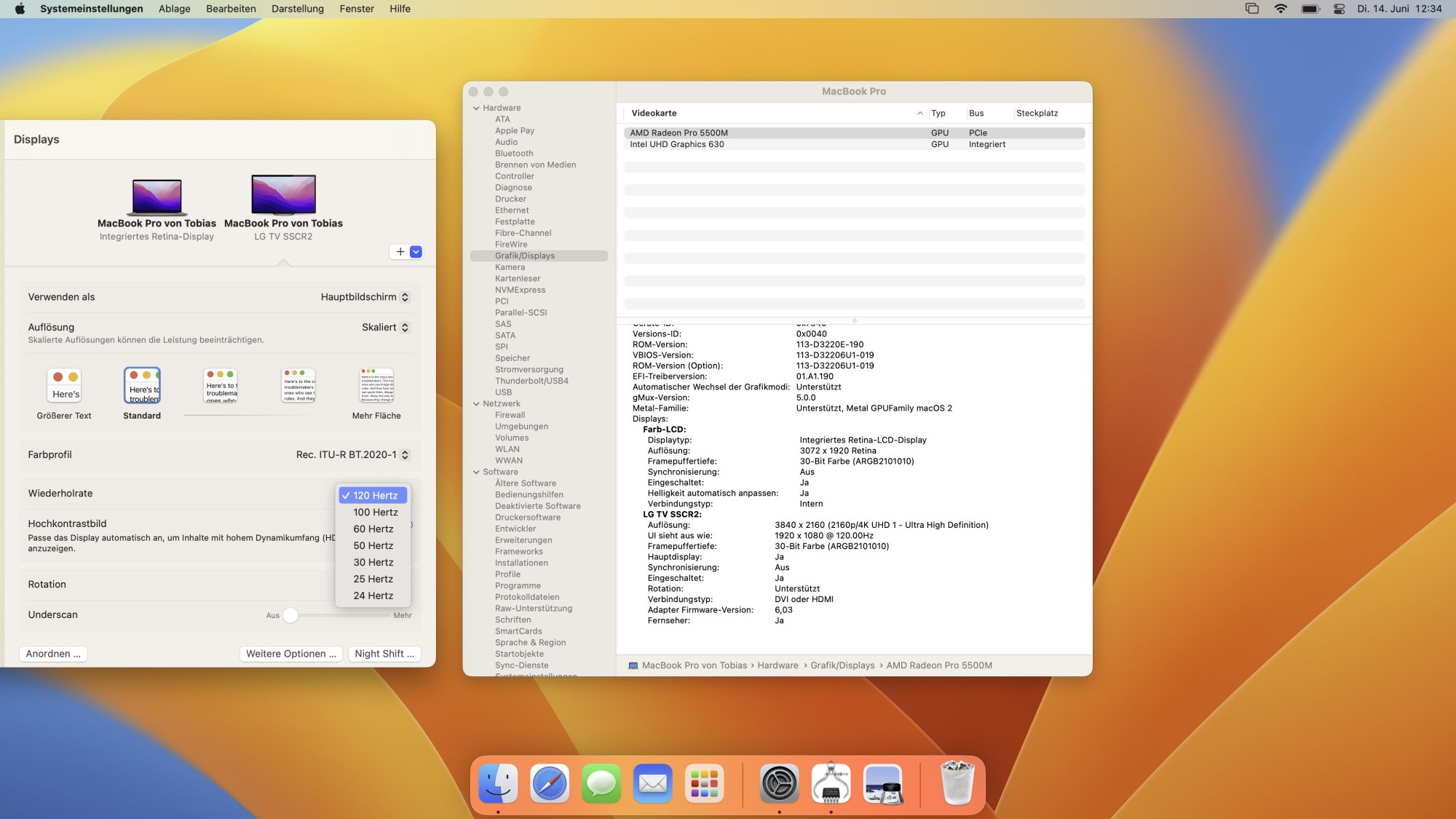Open the 'Verwenden als' Hauptbildschirm popup
The image size is (1456, 819).
pyautogui.click(x=365, y=297)
